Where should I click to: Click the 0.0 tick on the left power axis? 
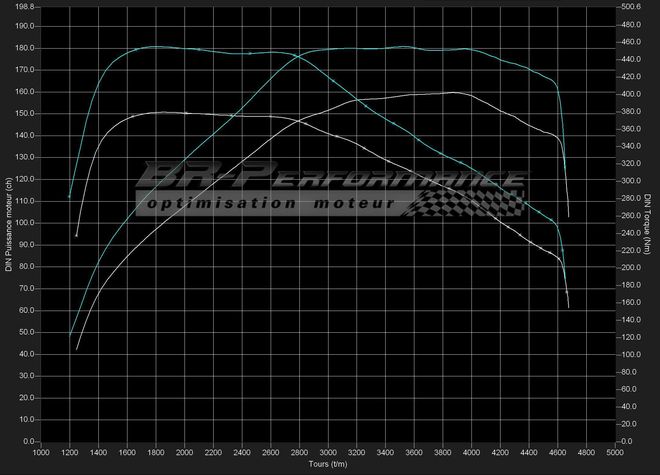30,441
